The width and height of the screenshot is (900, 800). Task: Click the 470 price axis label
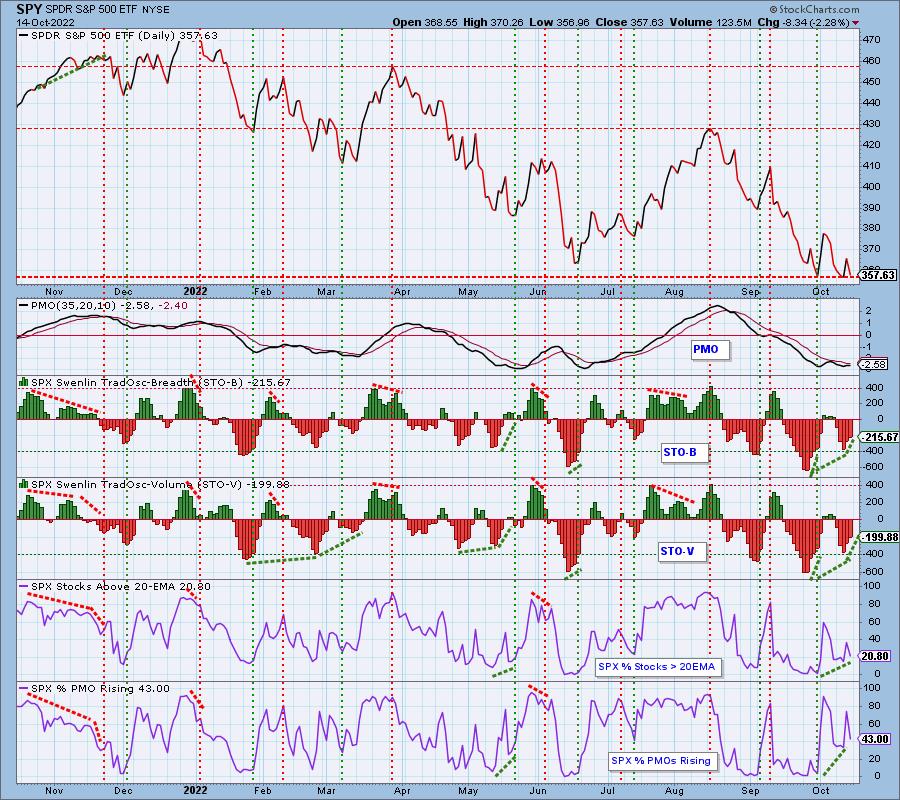(x=871, y=40)
